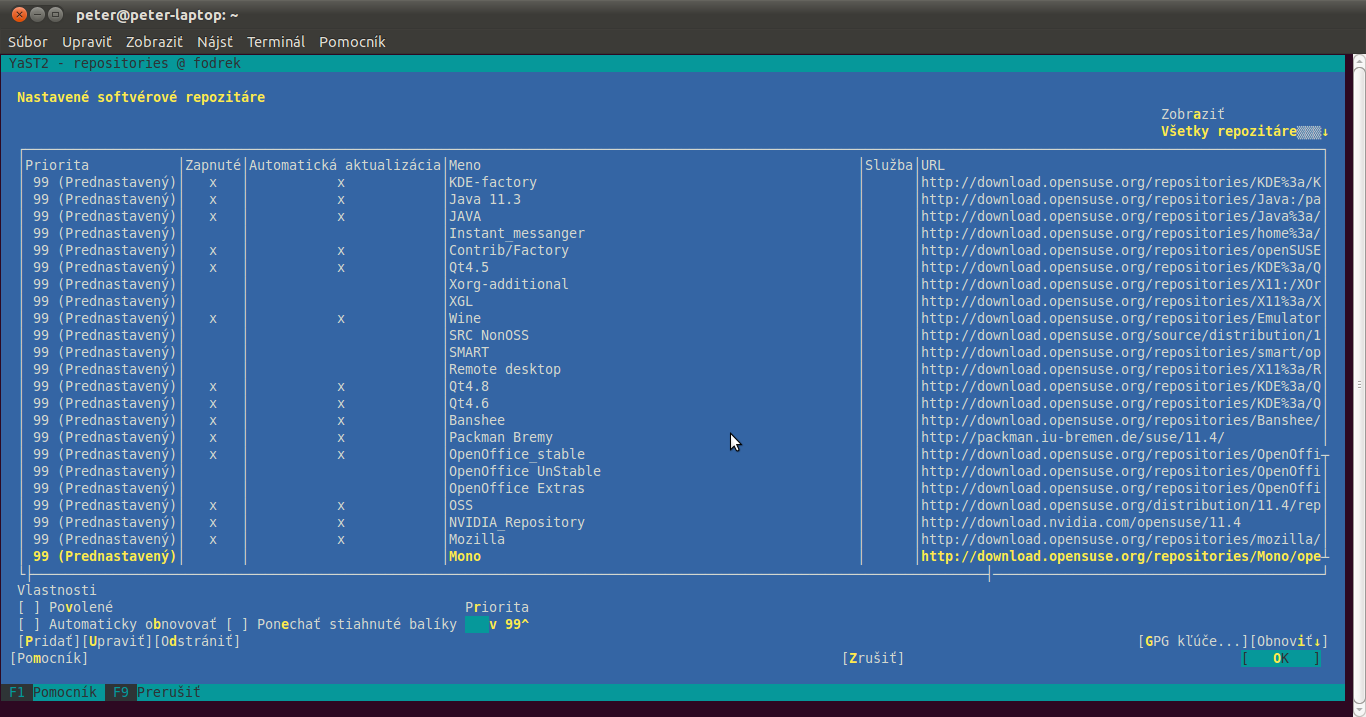Click the Priorita column header
This screenshot has width=1366, height=717.
pos(57,165)
